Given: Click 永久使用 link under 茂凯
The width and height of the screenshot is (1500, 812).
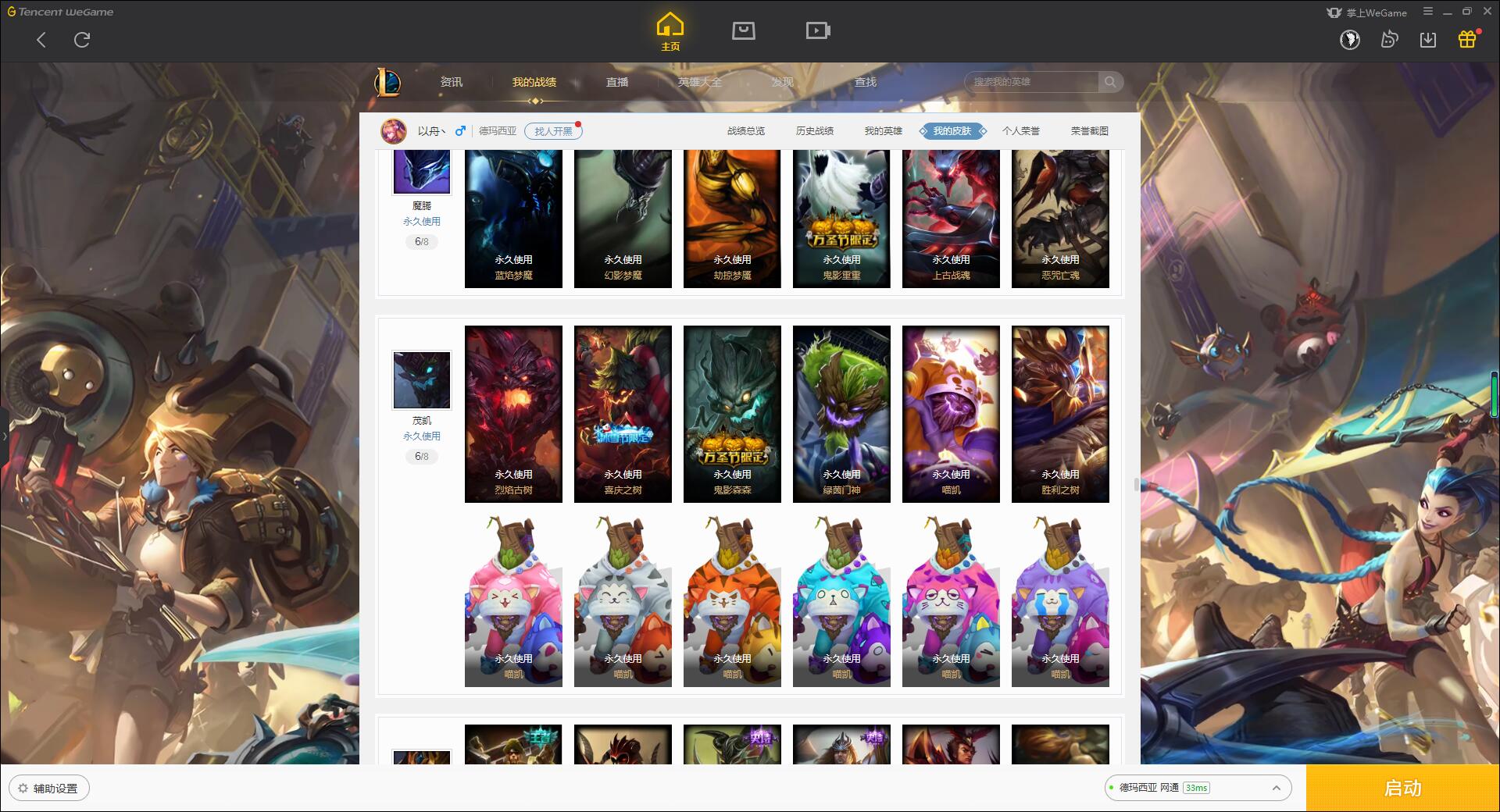Looking at the screenshot, I should point(422,436).
